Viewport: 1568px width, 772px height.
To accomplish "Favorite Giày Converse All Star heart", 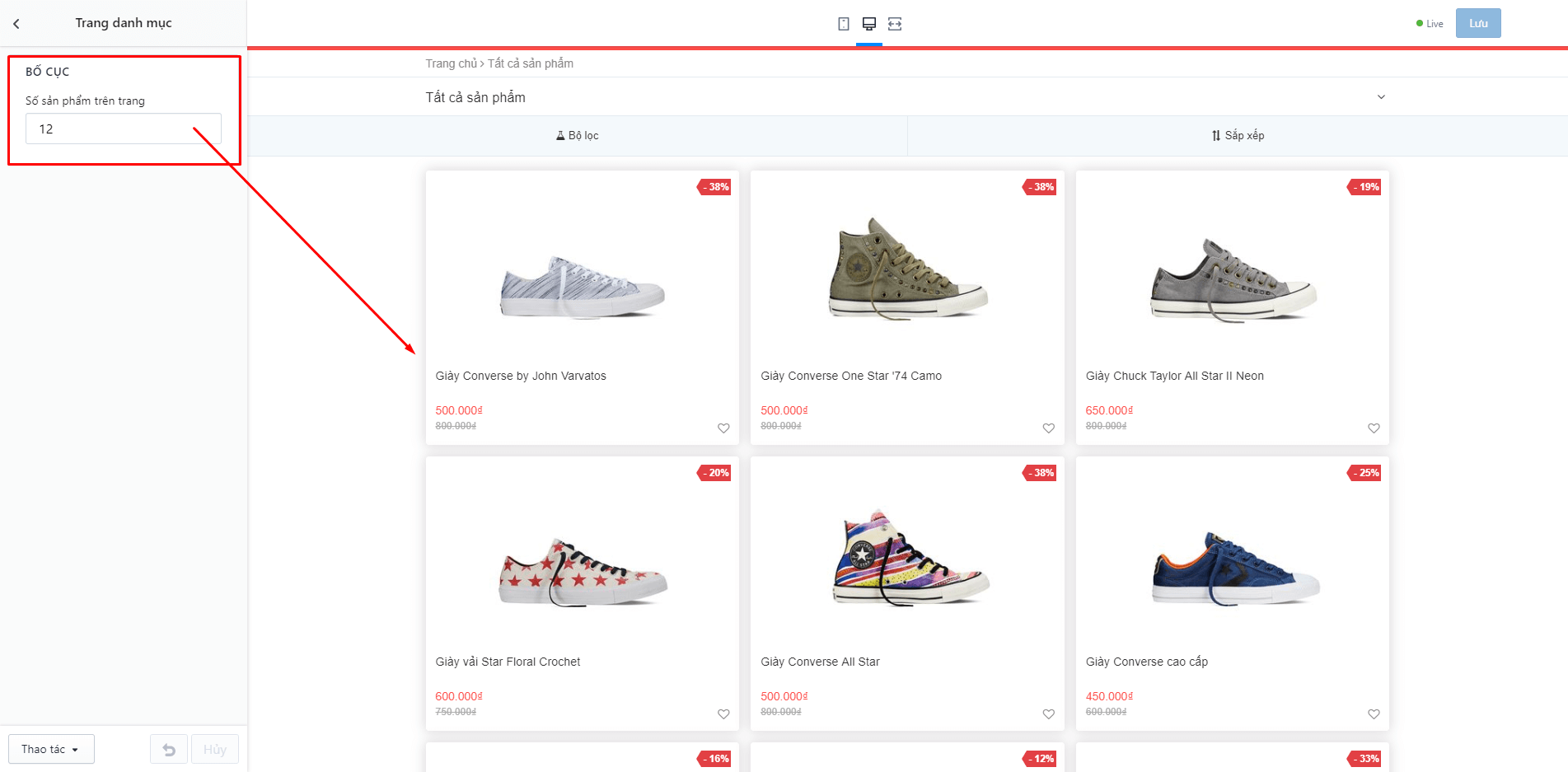I will [1049, 714].
